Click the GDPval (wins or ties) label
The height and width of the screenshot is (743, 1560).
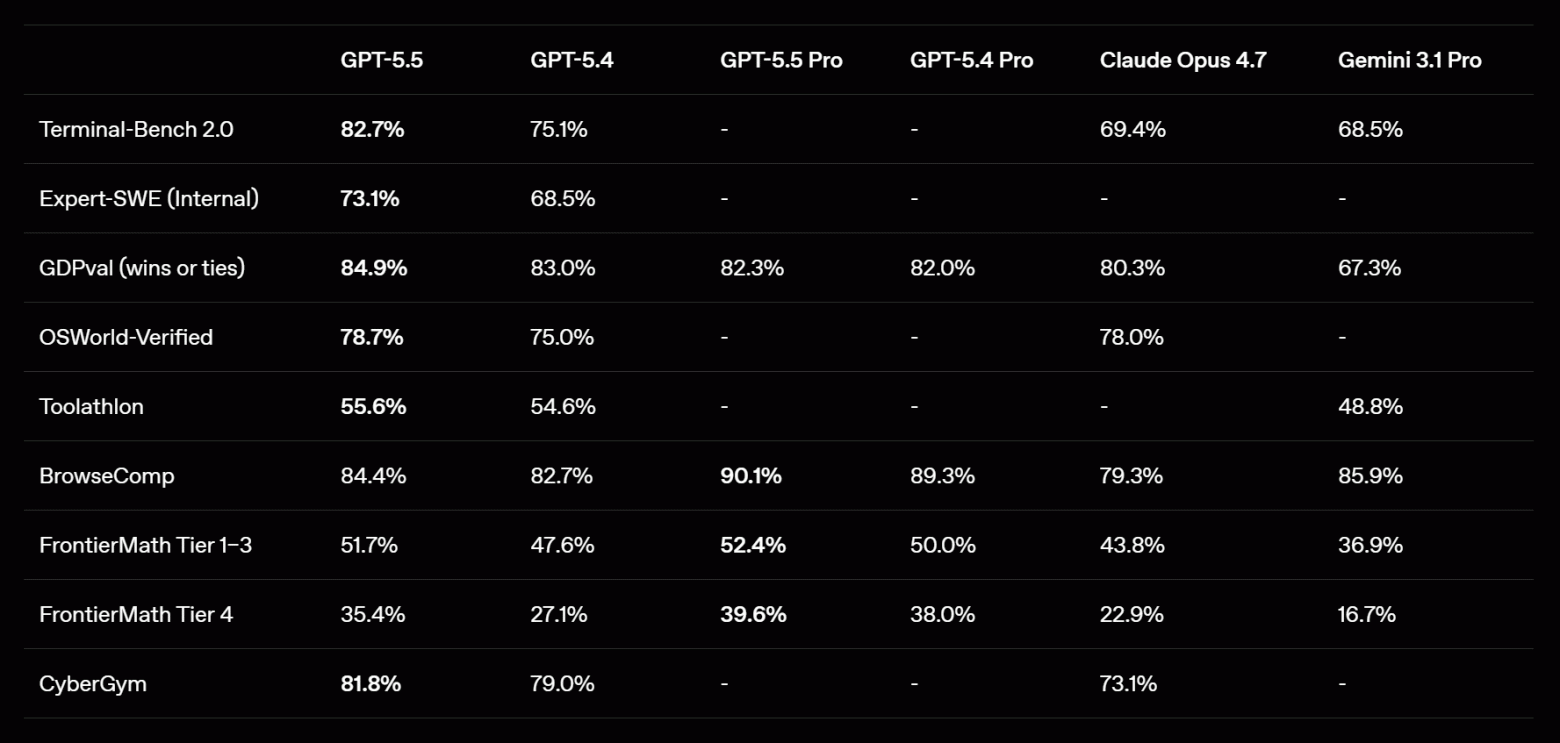[142, 268]
